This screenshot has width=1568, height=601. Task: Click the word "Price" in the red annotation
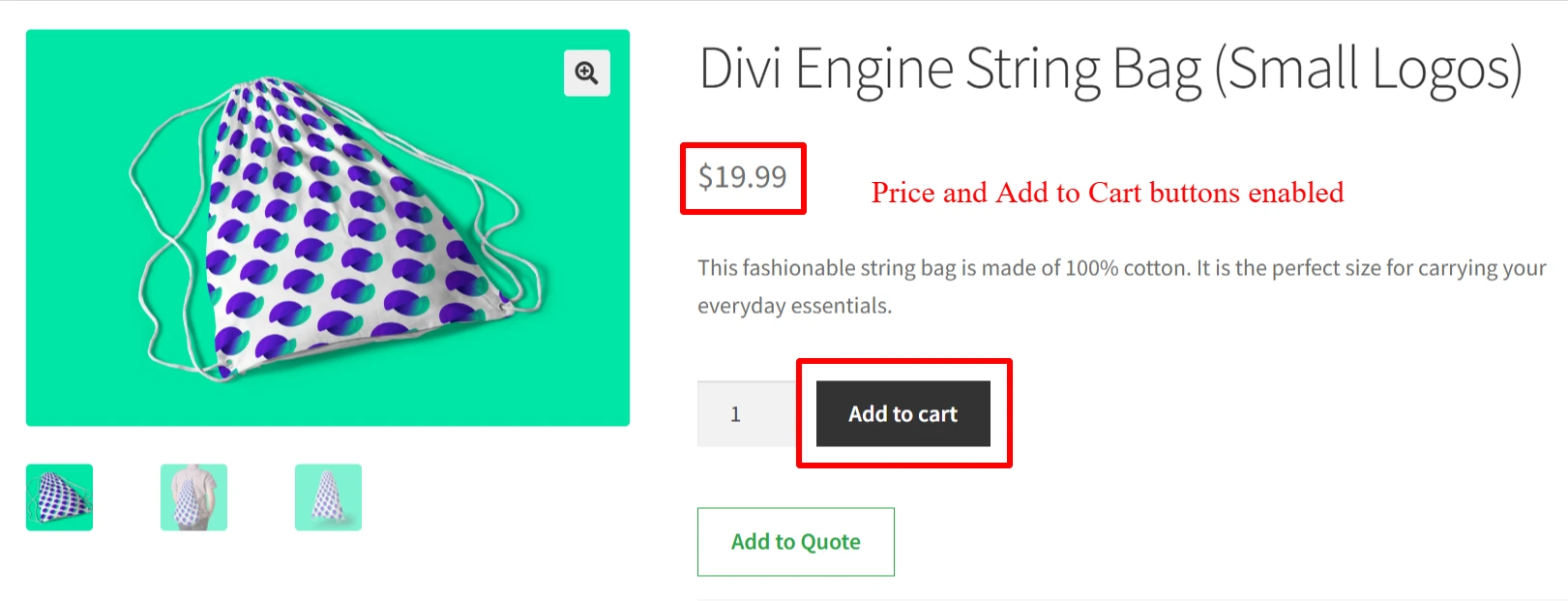click(902, 193)
